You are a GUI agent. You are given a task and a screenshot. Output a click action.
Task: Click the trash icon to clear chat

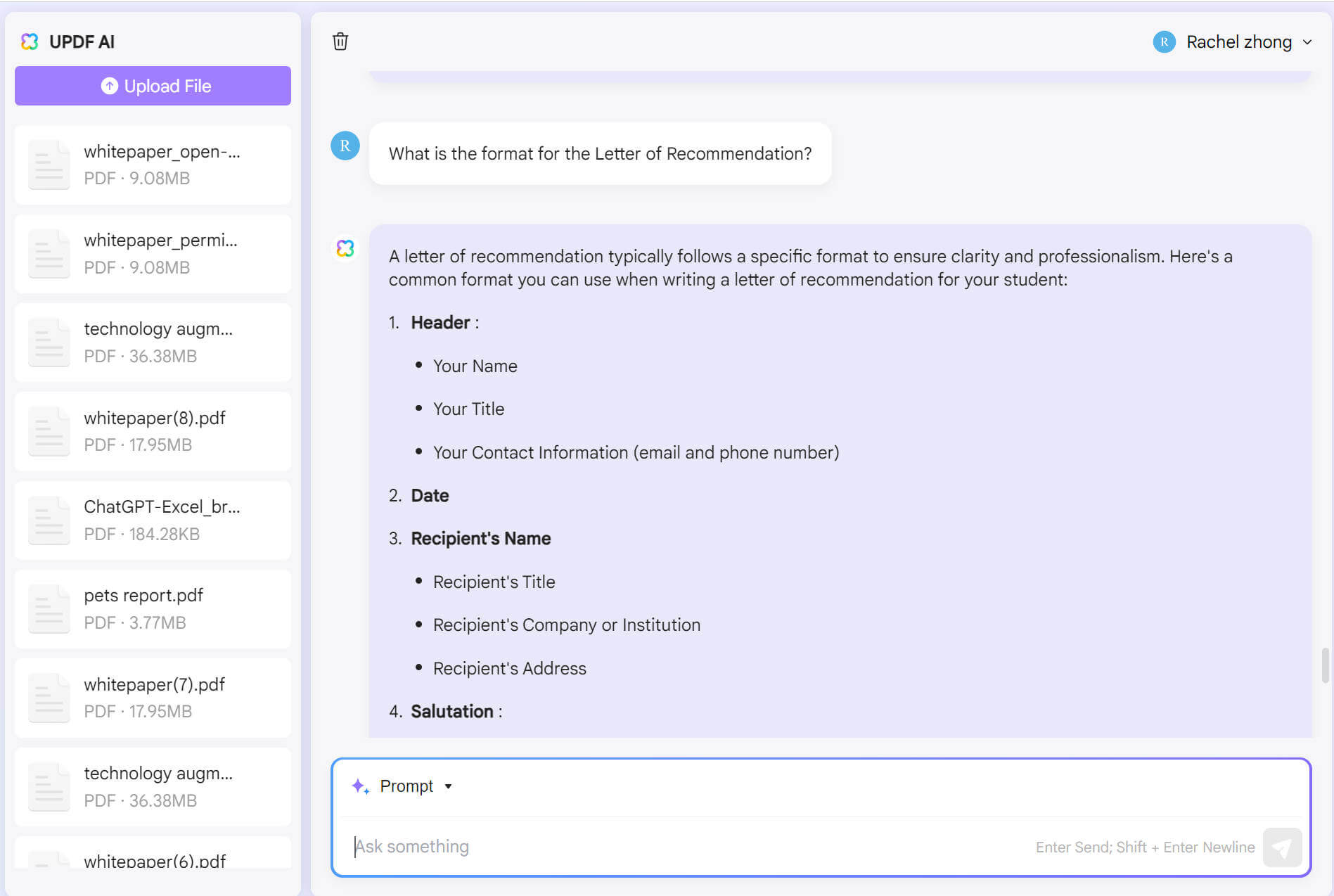[x=340, y=41]
